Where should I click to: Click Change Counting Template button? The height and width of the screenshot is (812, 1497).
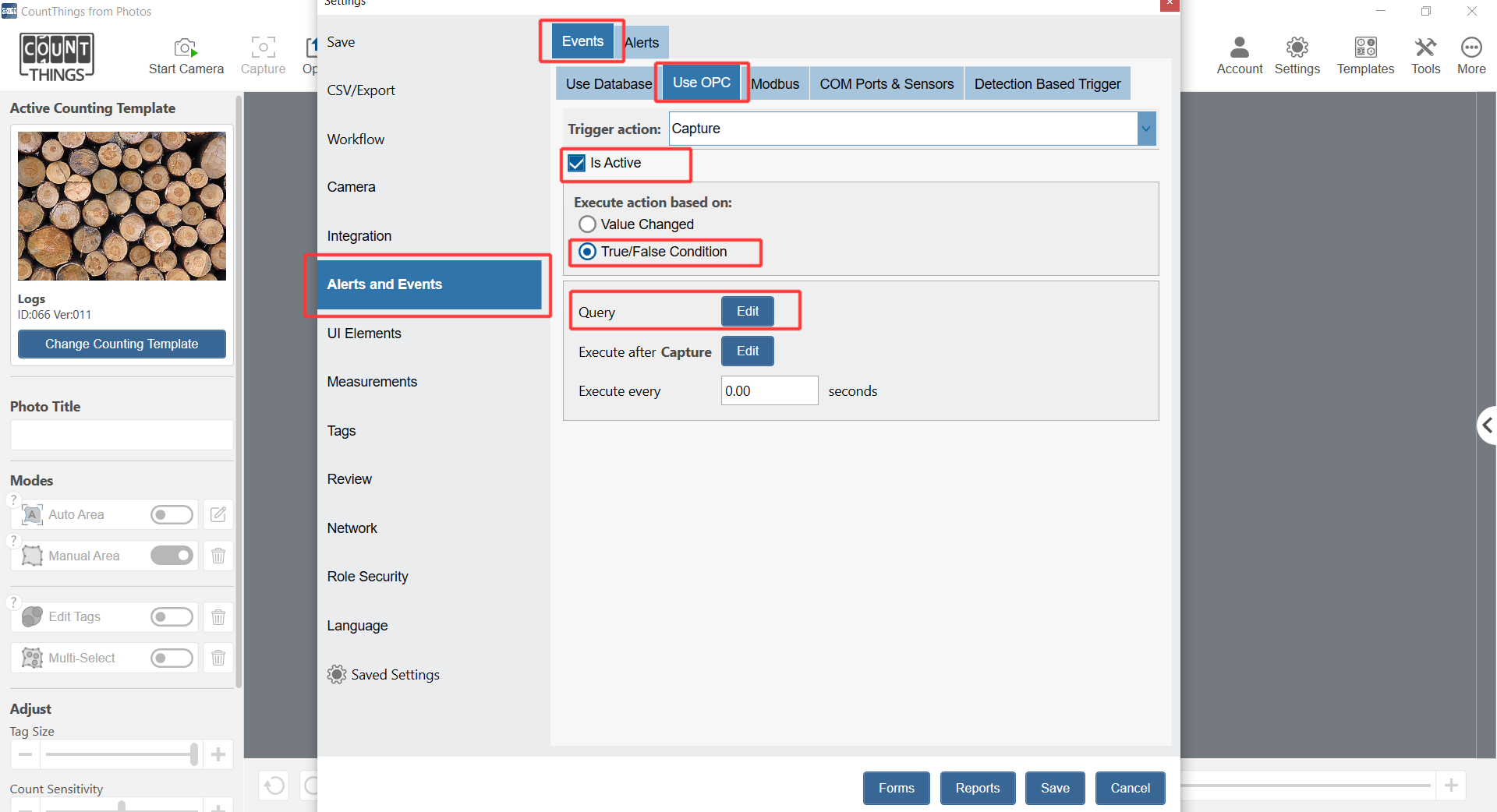click(x=122, y=344)
